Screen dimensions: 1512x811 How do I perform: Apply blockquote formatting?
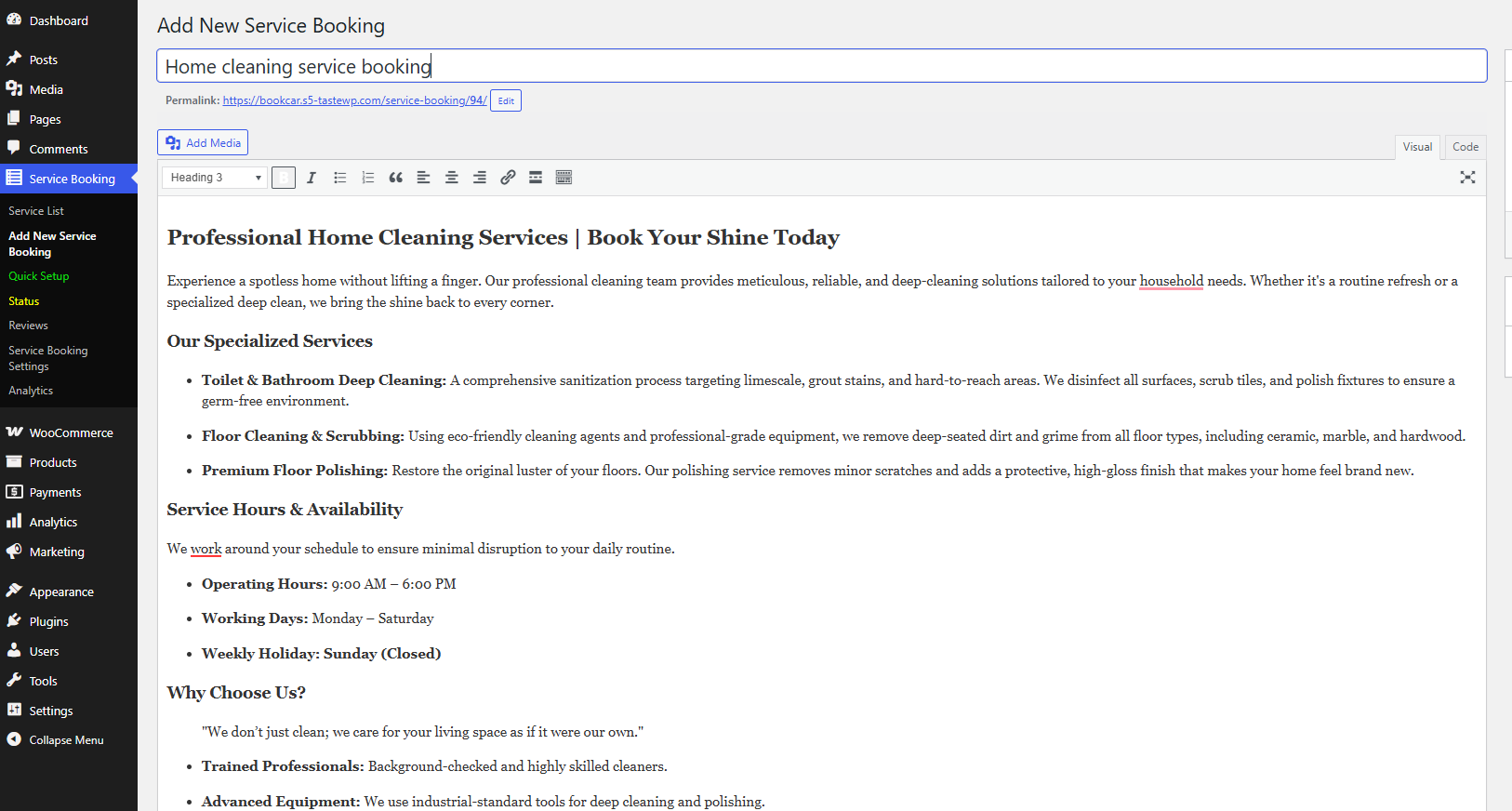point(396,178)
